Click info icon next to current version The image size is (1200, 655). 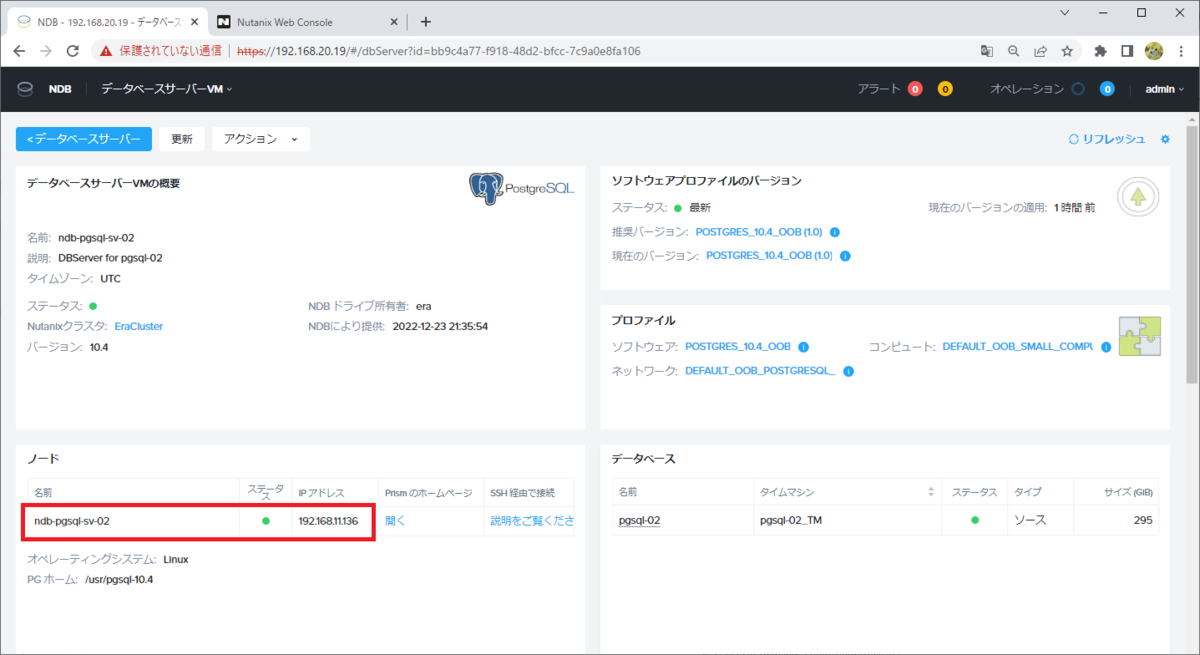click(845, 256)
